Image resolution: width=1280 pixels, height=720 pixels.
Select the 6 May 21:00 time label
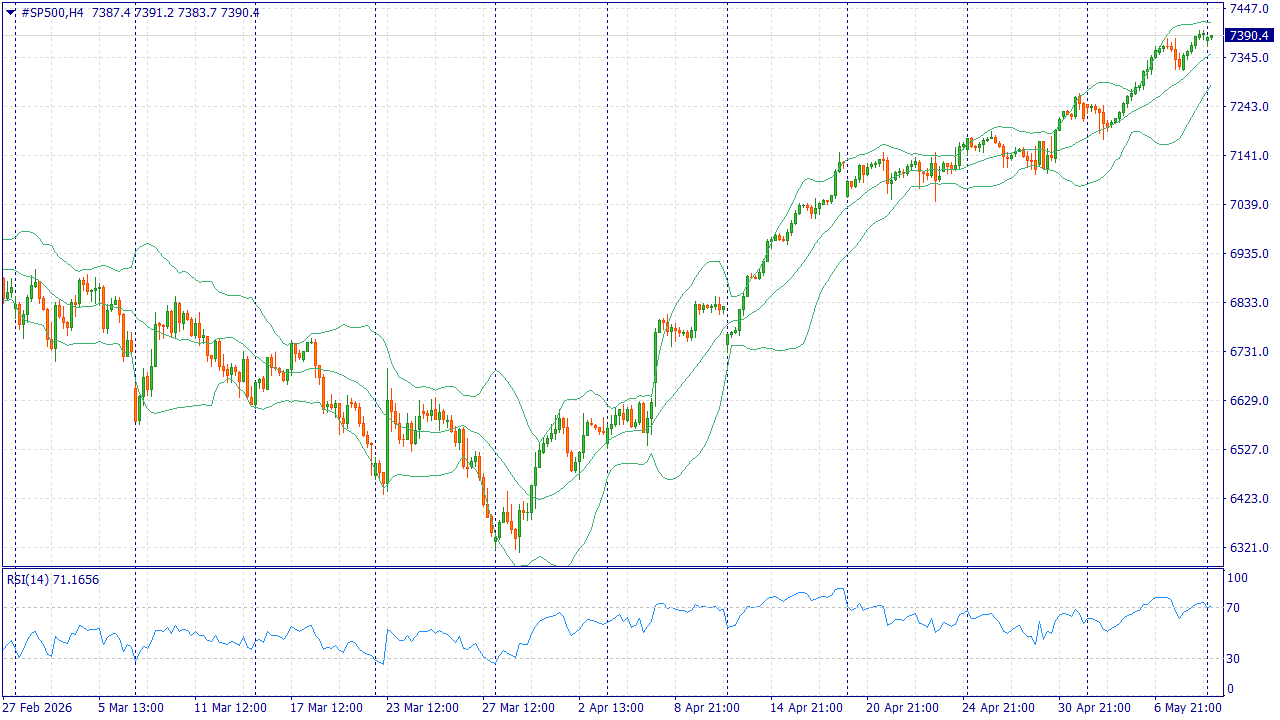click(1187, 708)
